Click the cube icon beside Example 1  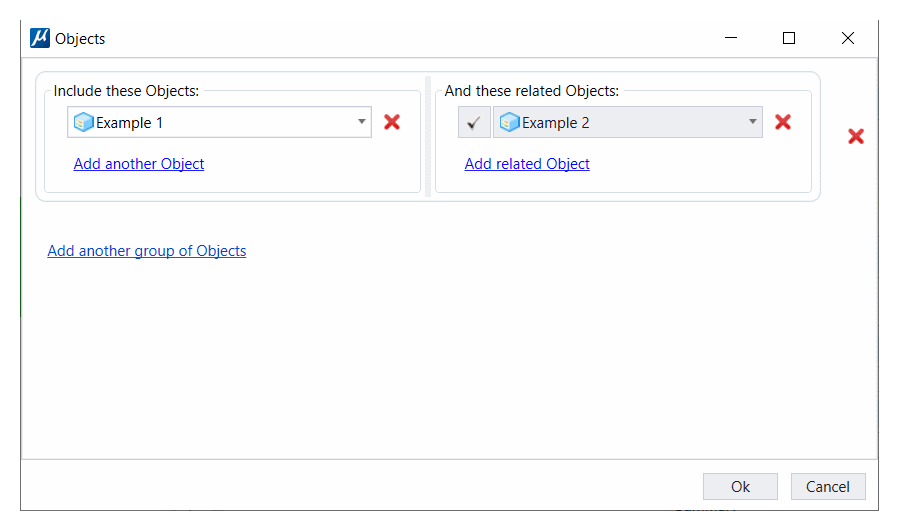coord(84,123)
